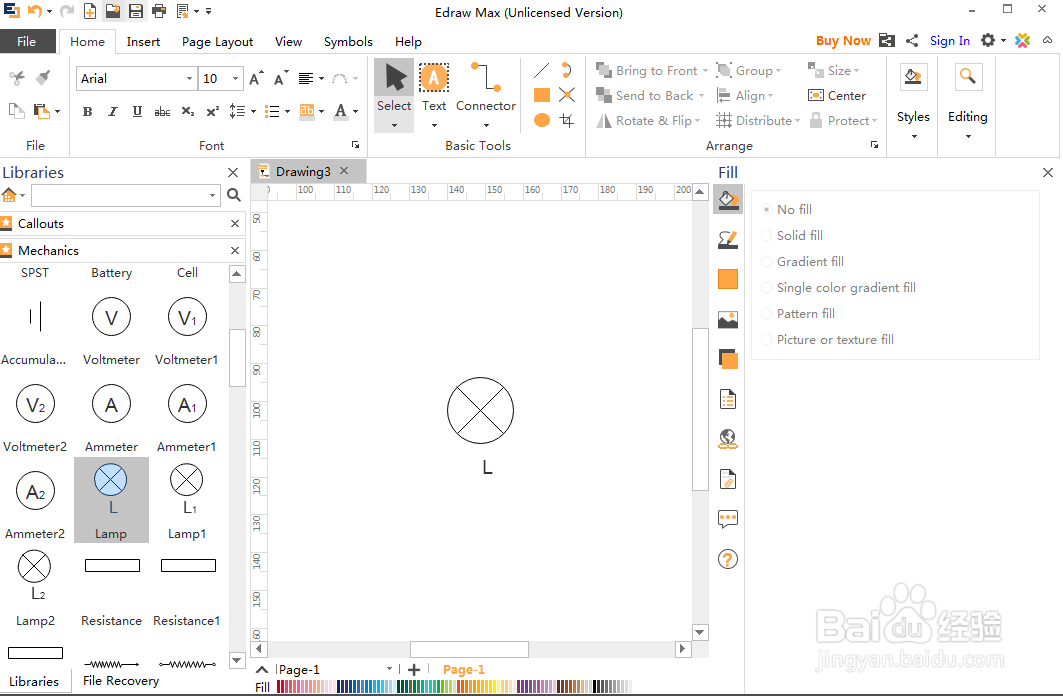The image size is (1063, 696).
Task: Toggle Bold formatting
Action: click(x=87, y=111)
